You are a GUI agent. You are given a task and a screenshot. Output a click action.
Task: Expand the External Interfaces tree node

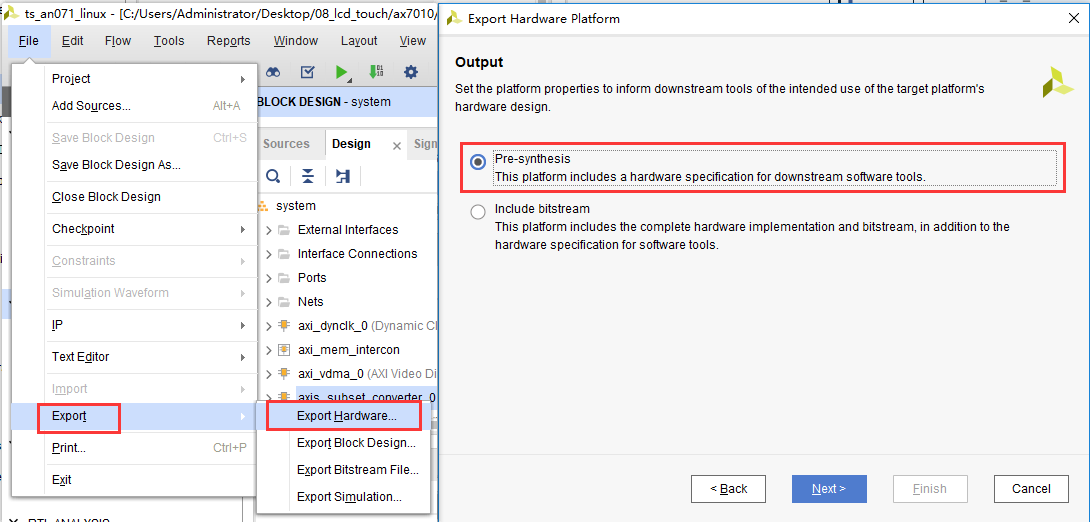269,230
